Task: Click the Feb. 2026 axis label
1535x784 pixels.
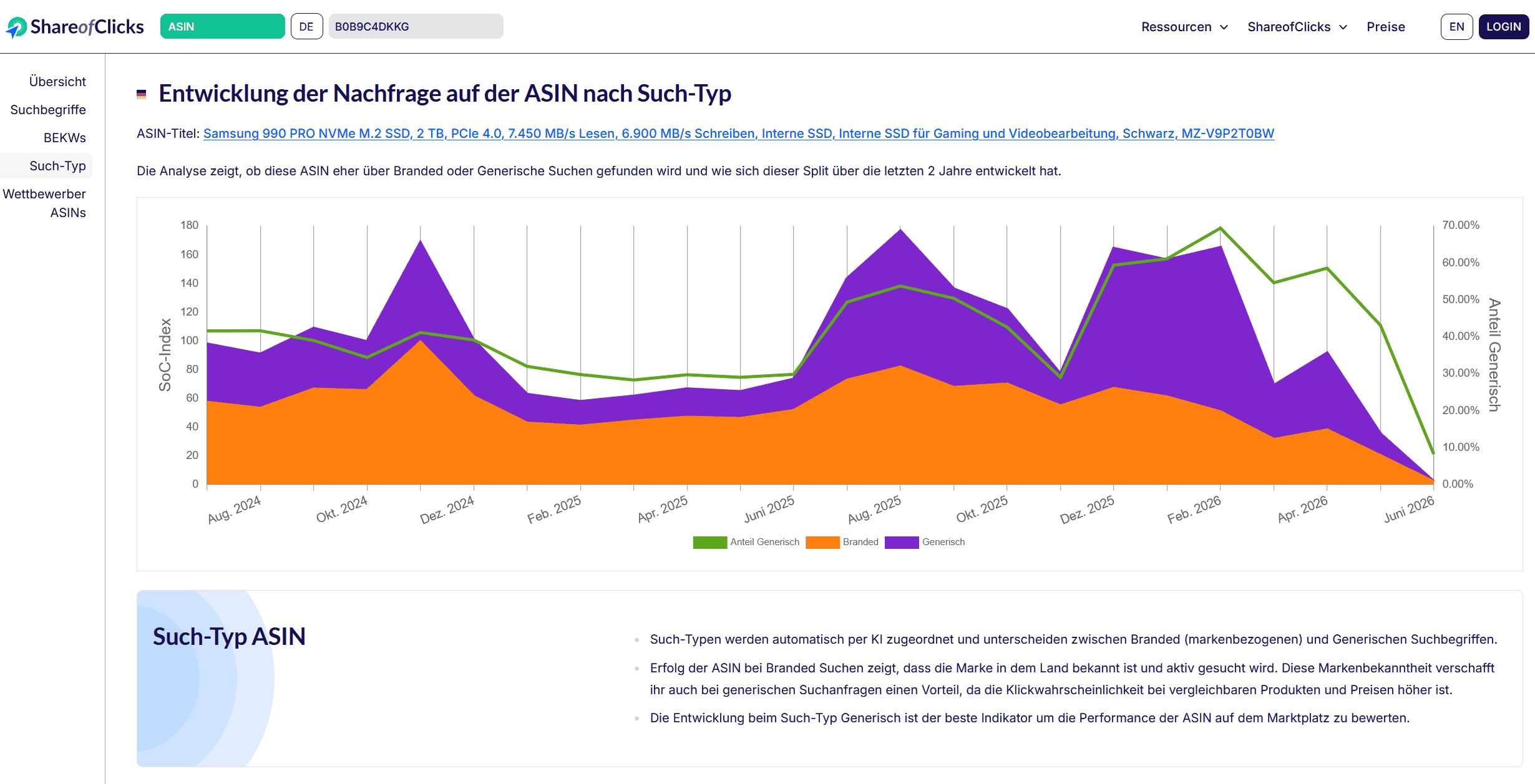Action: (1194, 510)
